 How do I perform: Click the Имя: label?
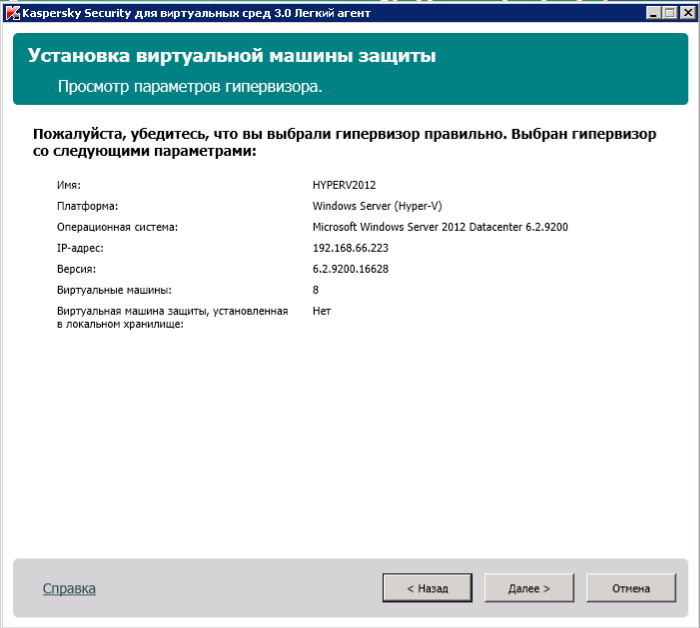[69, 185]
